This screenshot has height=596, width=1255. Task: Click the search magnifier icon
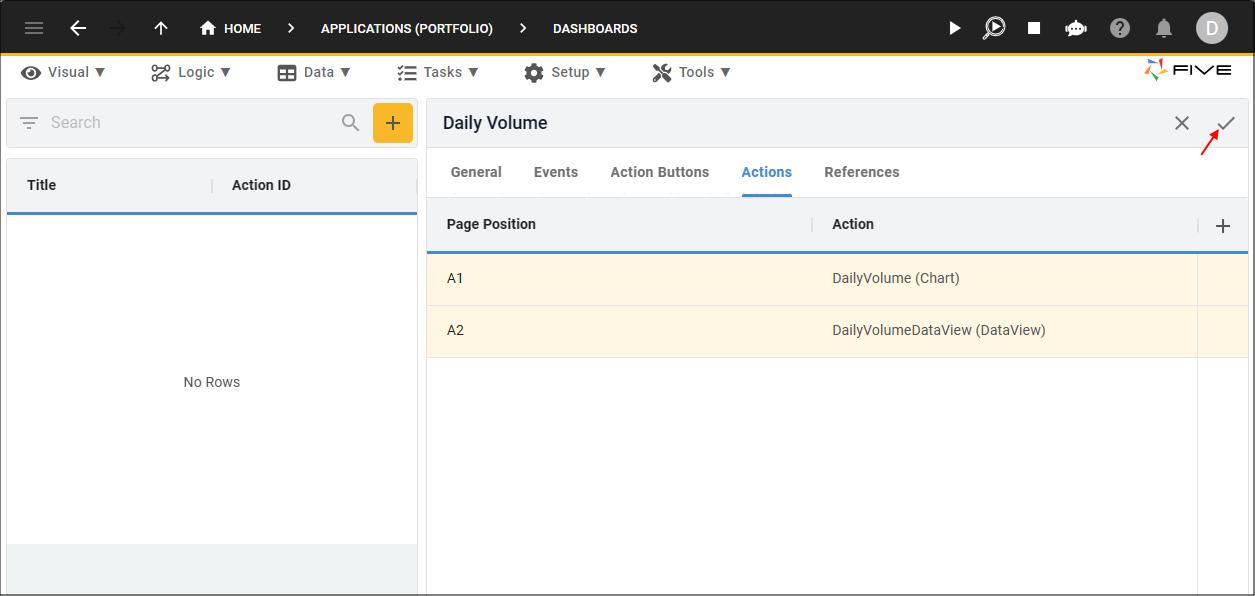[350, 122]
